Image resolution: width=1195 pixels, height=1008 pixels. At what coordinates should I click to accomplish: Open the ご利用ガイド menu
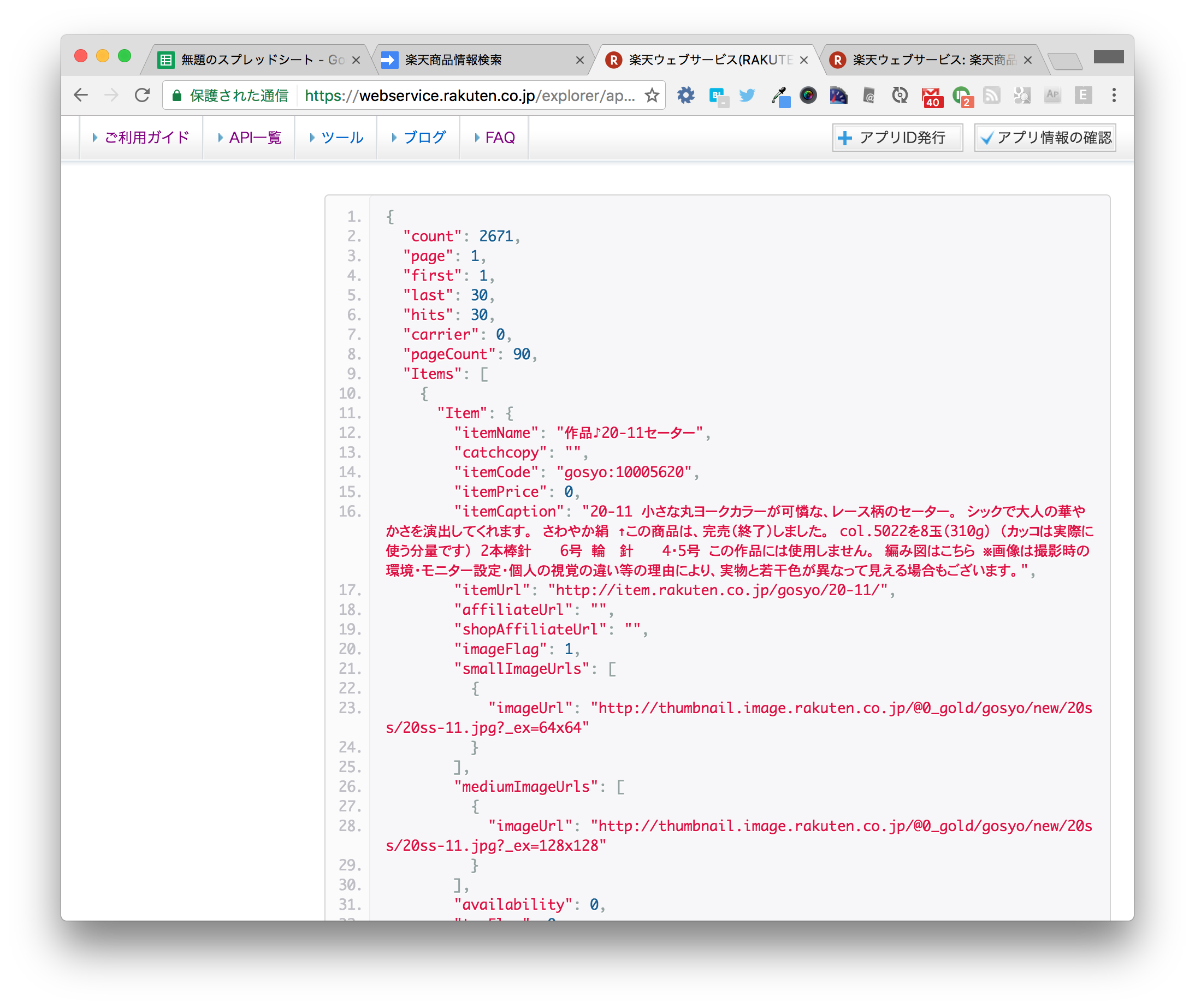click(x=141, y=138)
